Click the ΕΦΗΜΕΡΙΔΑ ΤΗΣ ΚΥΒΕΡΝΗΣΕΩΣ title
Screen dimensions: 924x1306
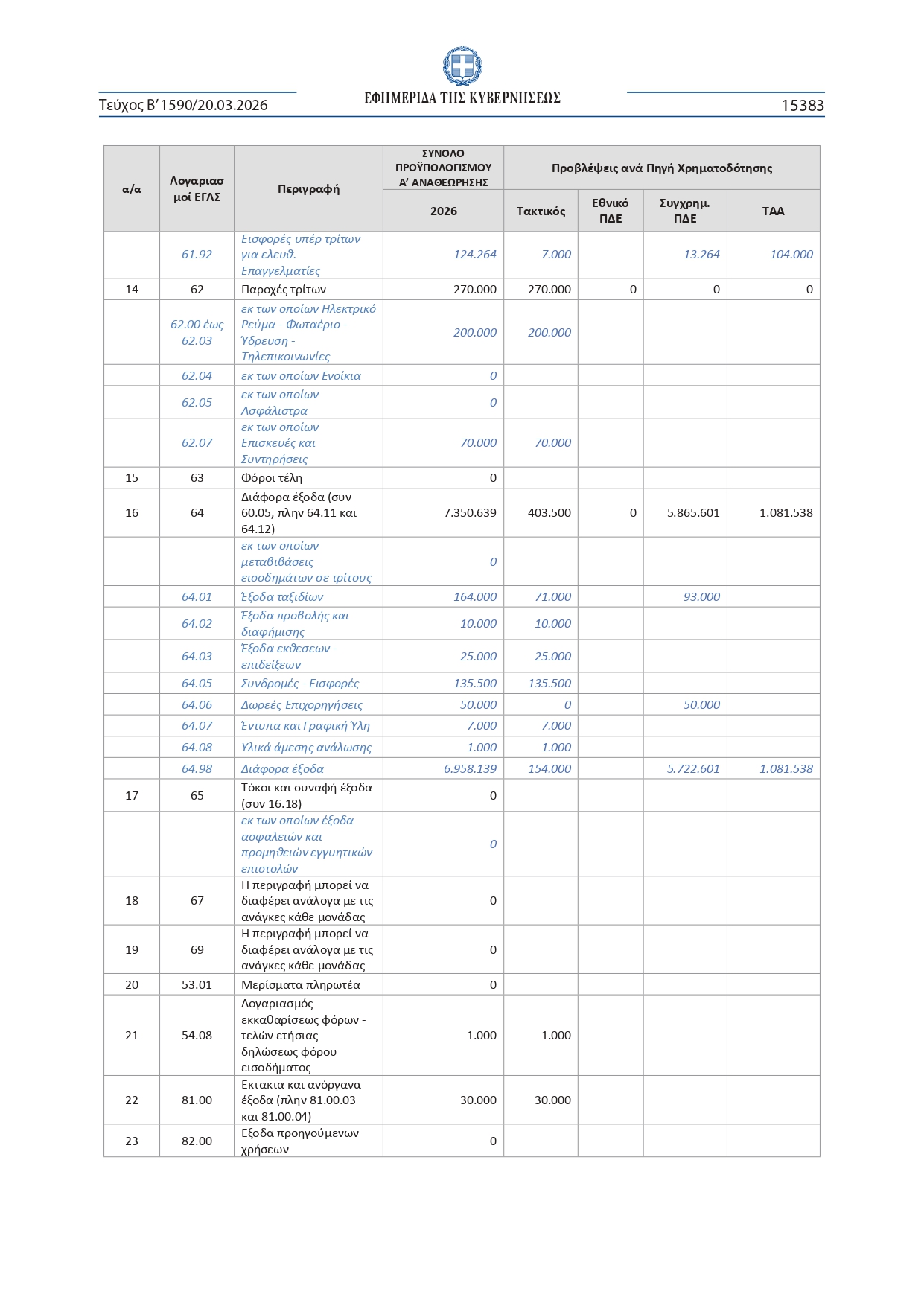click(x=462, y=98)
